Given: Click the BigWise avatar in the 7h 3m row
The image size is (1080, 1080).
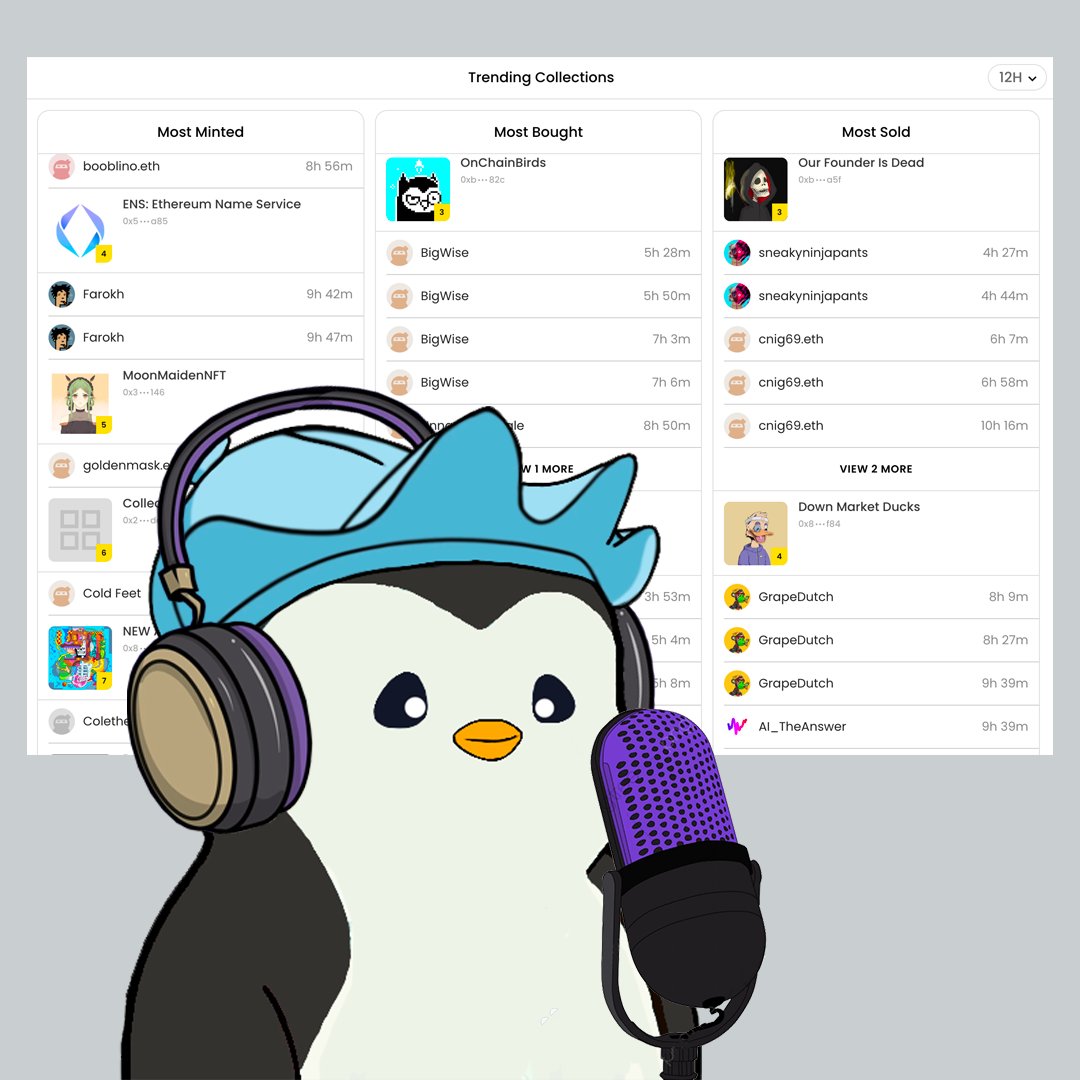Looking at the screenshot, I should 399,340.
